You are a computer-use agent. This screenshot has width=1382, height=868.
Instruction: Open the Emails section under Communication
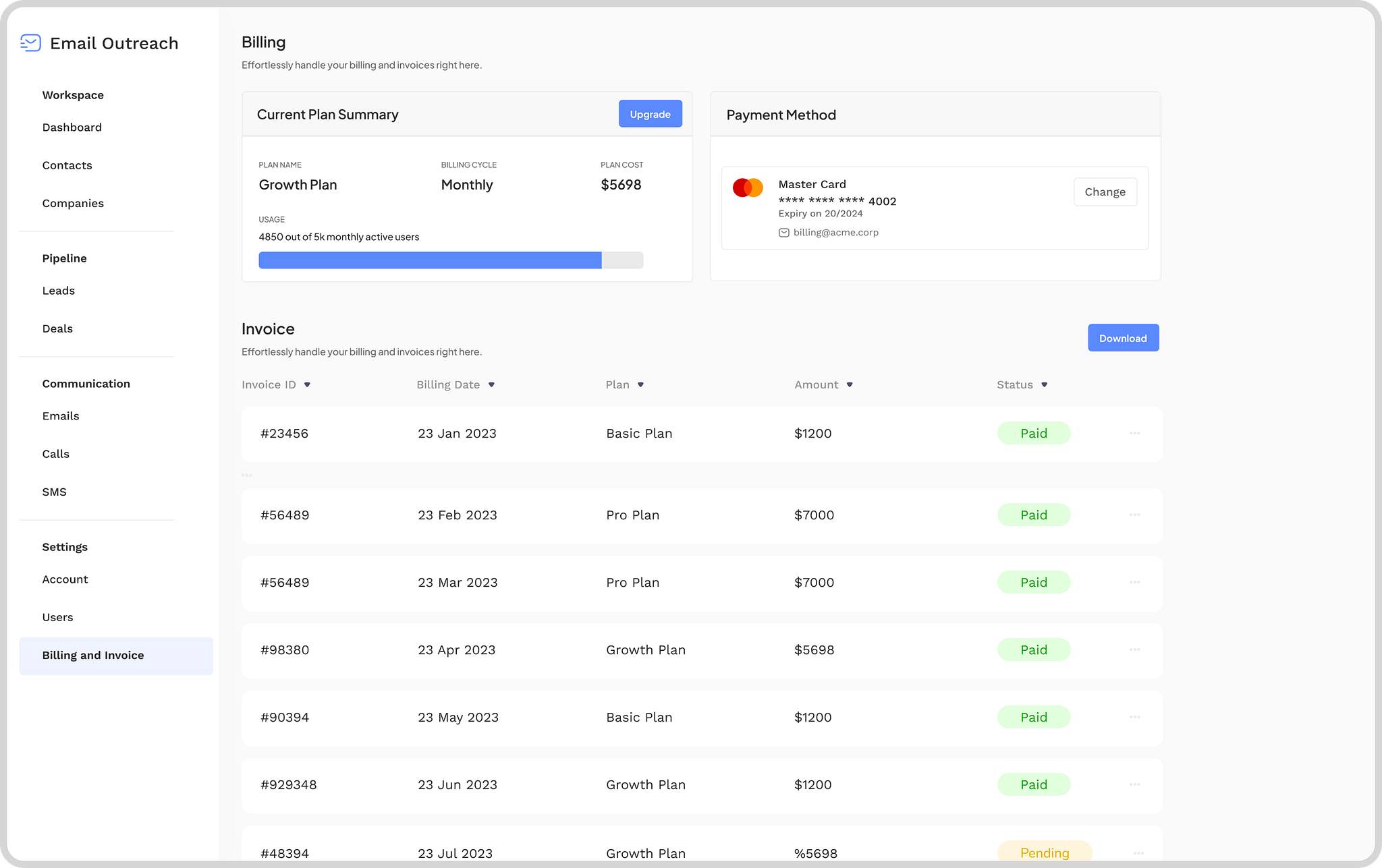click(x=61, y=415)
